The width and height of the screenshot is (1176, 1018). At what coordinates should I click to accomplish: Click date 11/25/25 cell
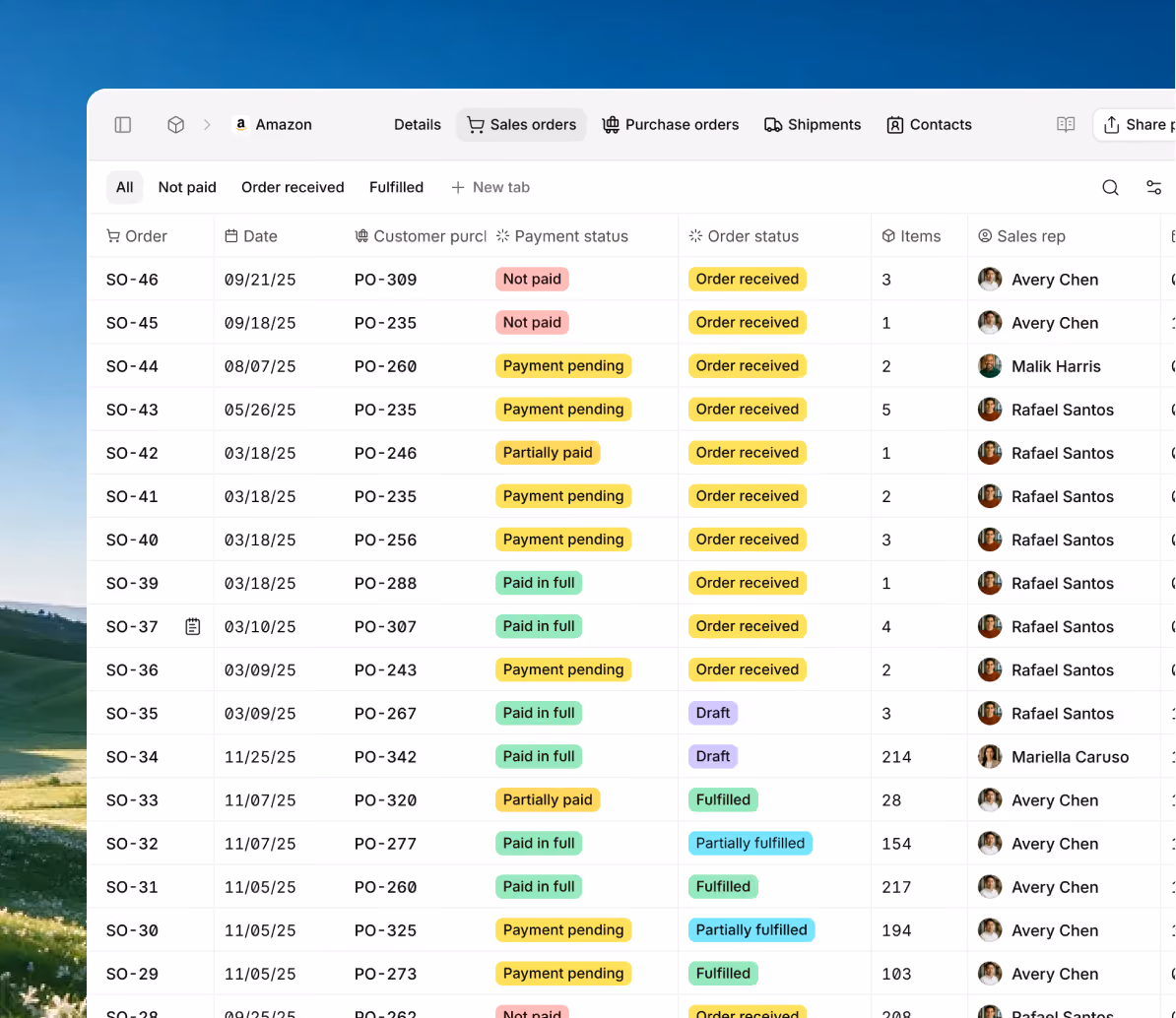259,757
